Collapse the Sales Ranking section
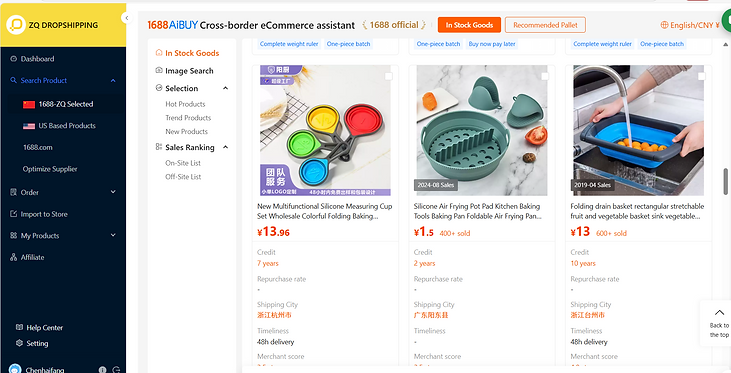Viewport: 731px width, 373px height. (x=226, y=147)
